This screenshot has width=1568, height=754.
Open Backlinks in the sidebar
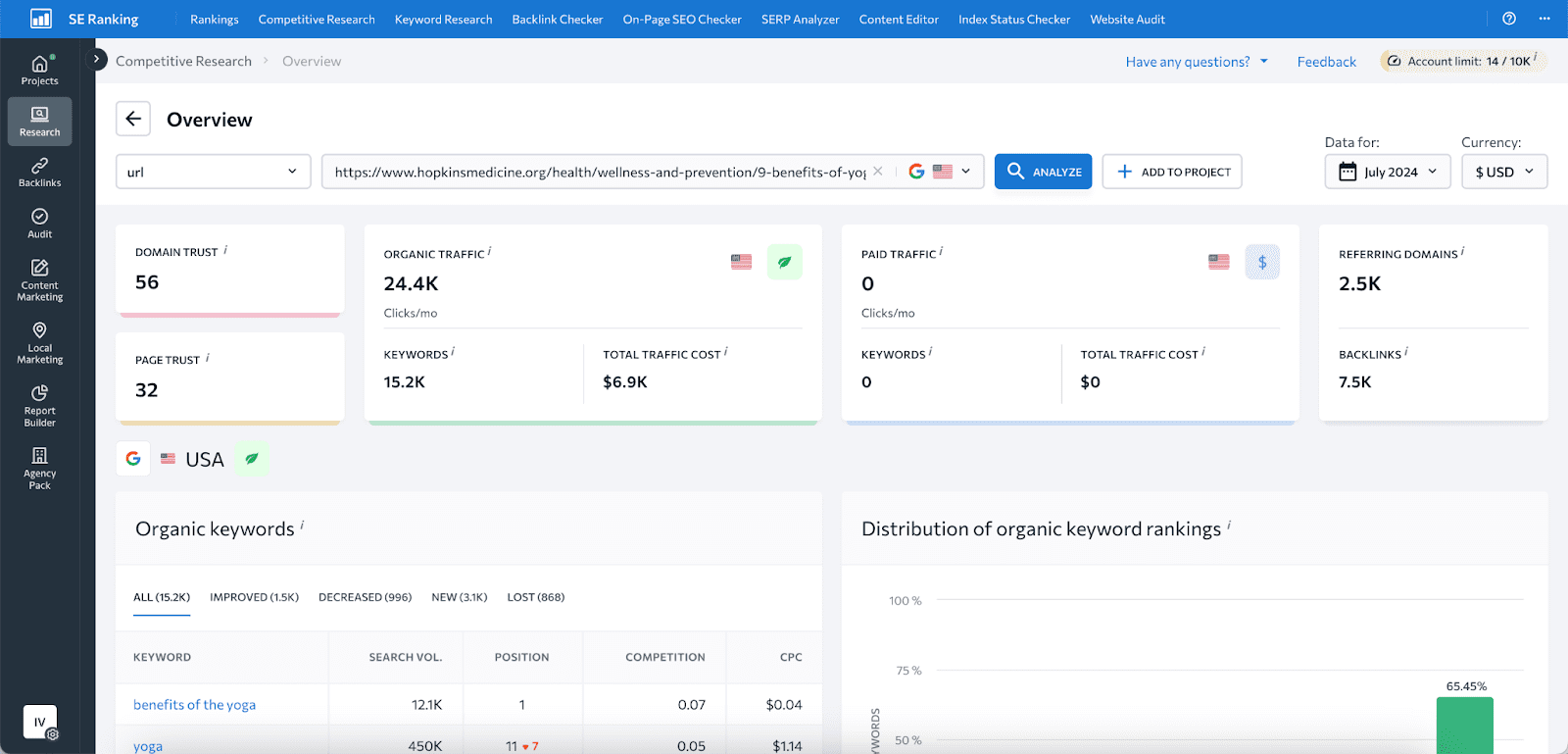coord(39,173)
